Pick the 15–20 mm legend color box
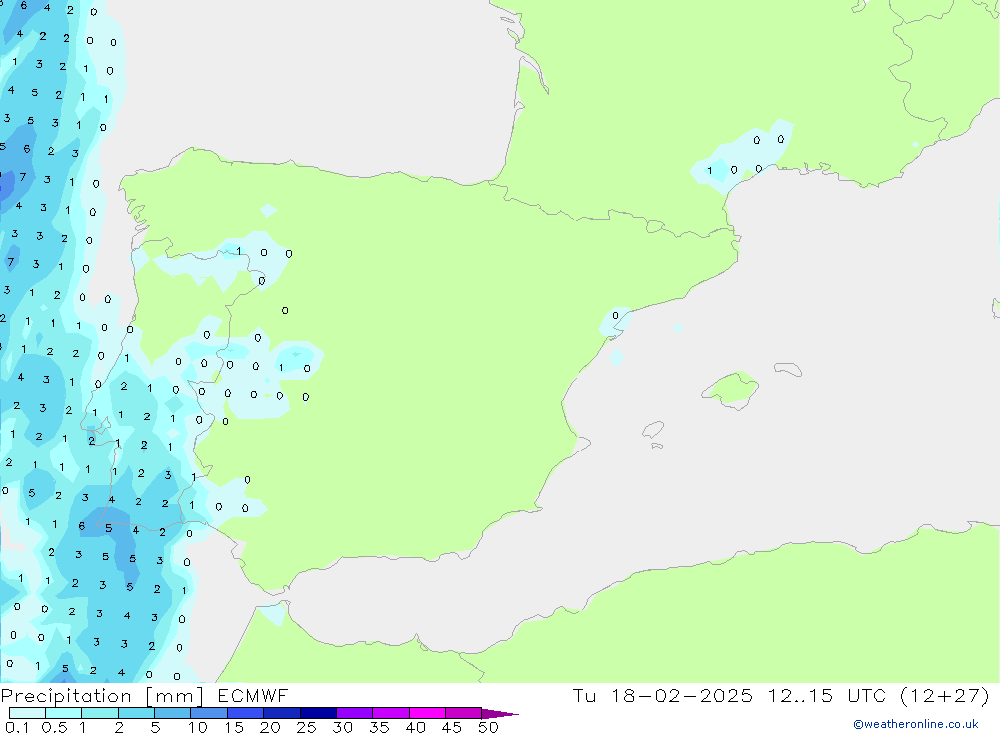This screenshot has width=1000, height=733. pos(246,713)
